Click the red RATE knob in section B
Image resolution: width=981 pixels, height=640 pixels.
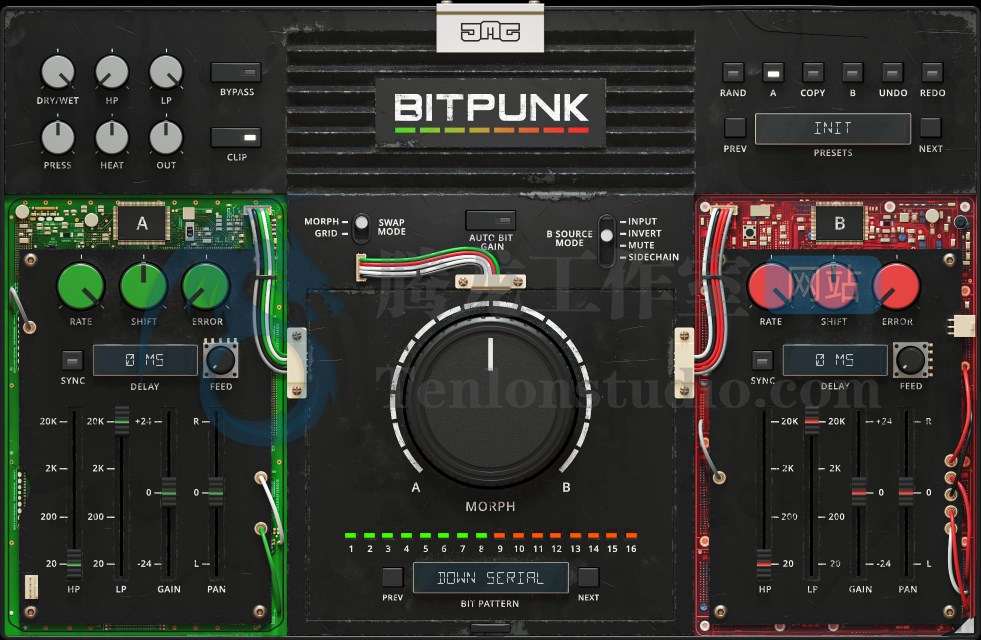771,286
